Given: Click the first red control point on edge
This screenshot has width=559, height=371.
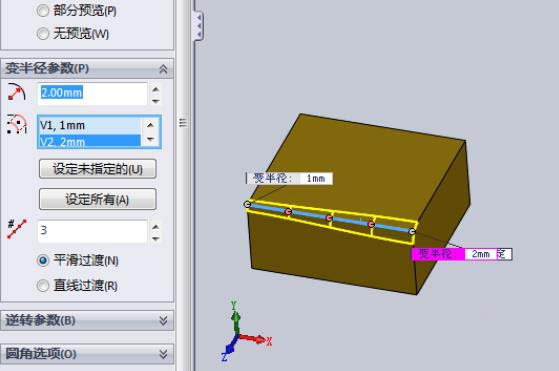Looking at the screenshot, I should (x=288, y=212).
